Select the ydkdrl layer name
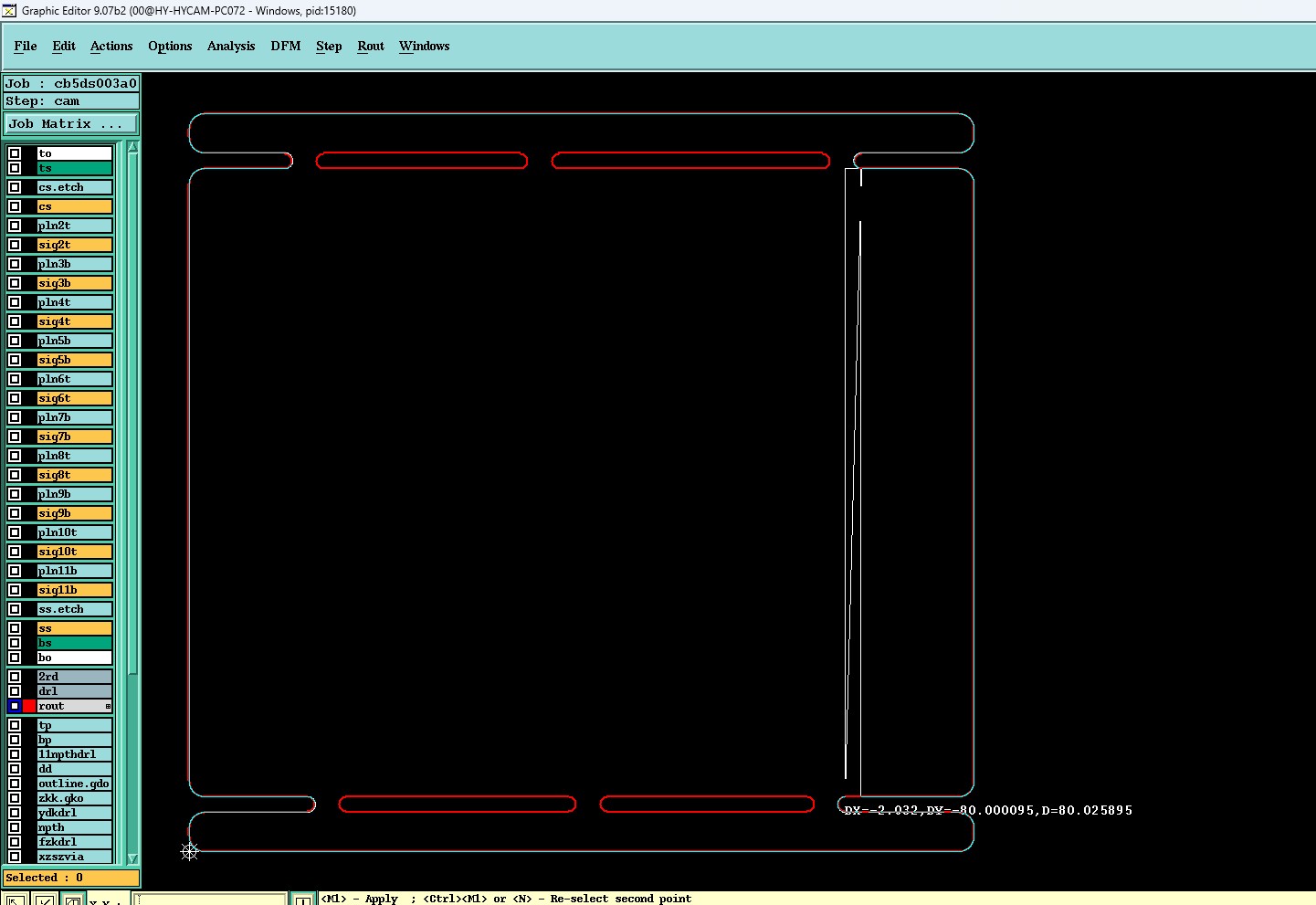The image size is (1316, 905). (x=74, y=813)
